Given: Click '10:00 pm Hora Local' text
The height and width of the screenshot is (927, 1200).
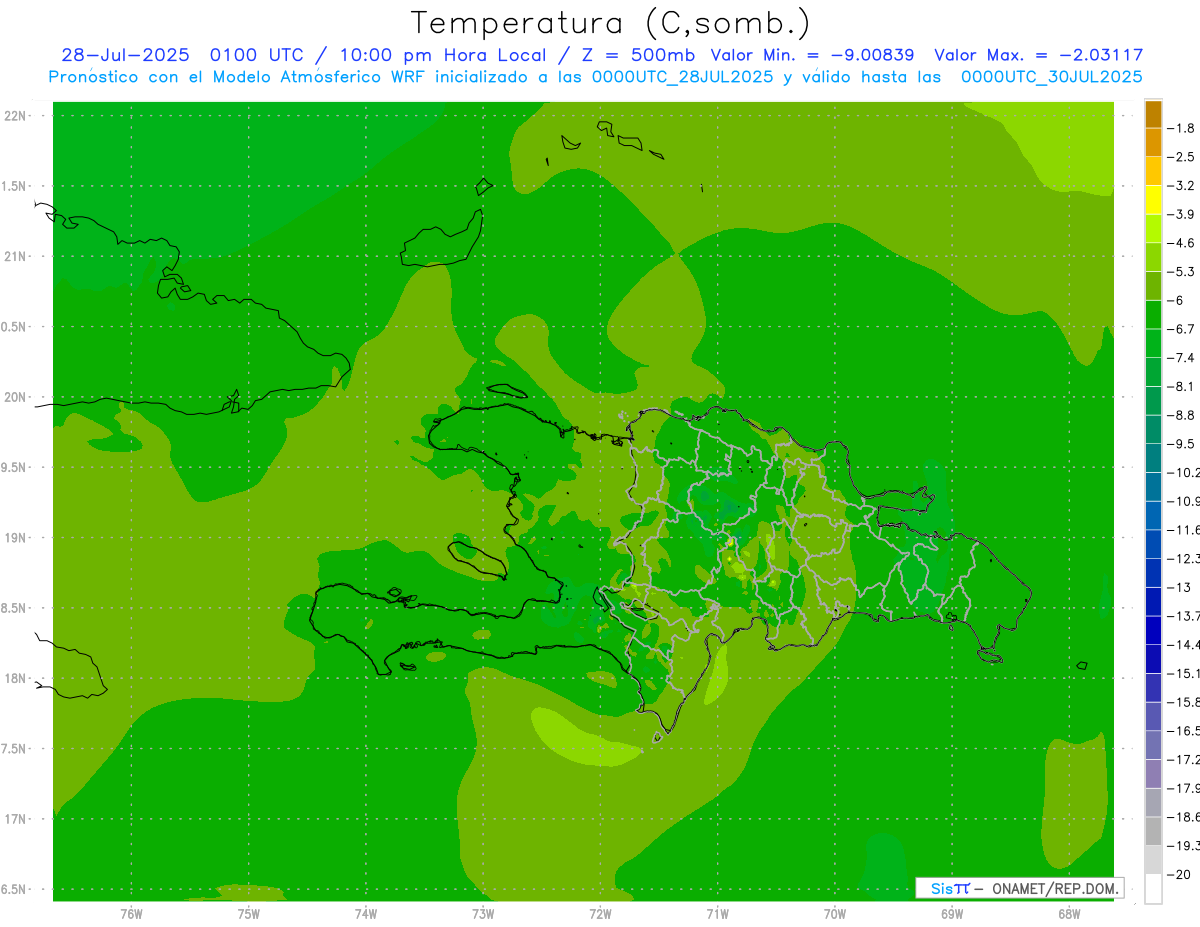Looking at the screenshot, I should coord(442,55).
